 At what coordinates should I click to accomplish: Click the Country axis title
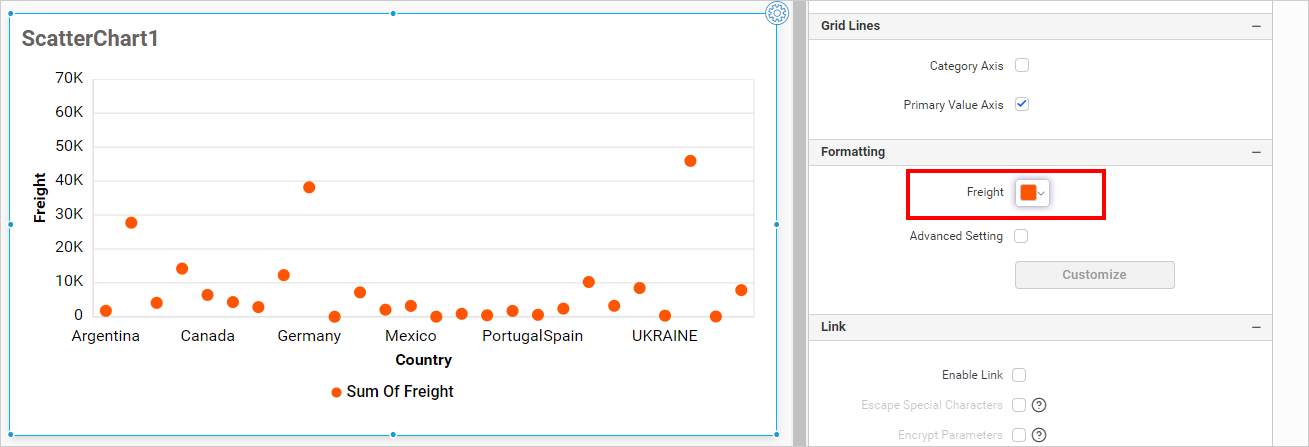(x=423, y=360)
